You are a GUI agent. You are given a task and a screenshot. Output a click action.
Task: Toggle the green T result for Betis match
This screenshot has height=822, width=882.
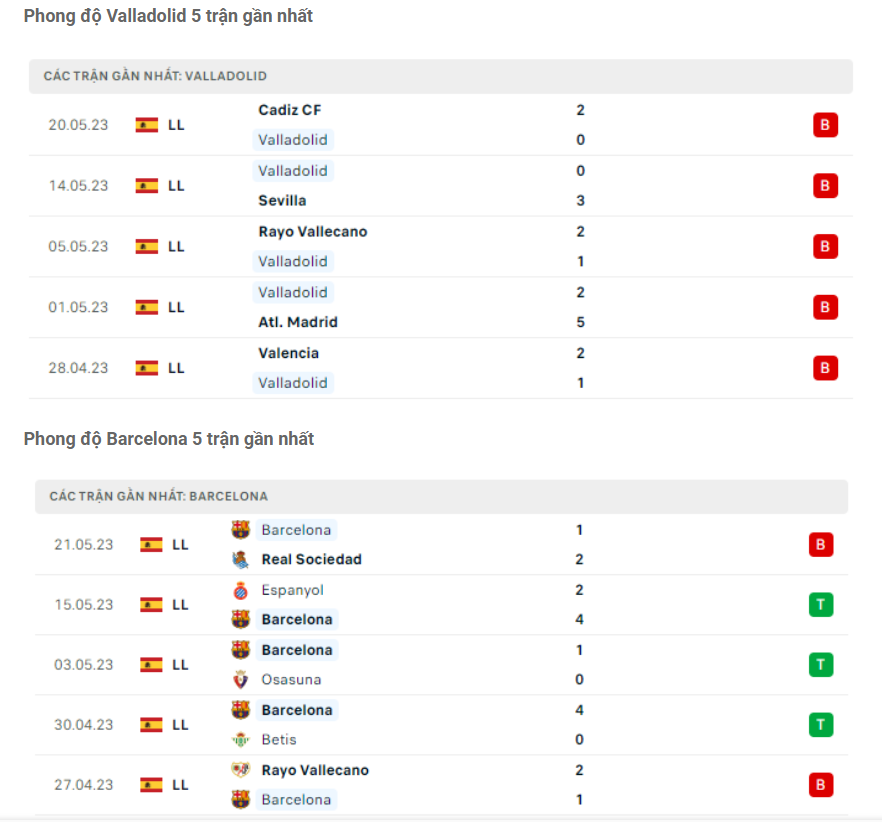(821, 724)
